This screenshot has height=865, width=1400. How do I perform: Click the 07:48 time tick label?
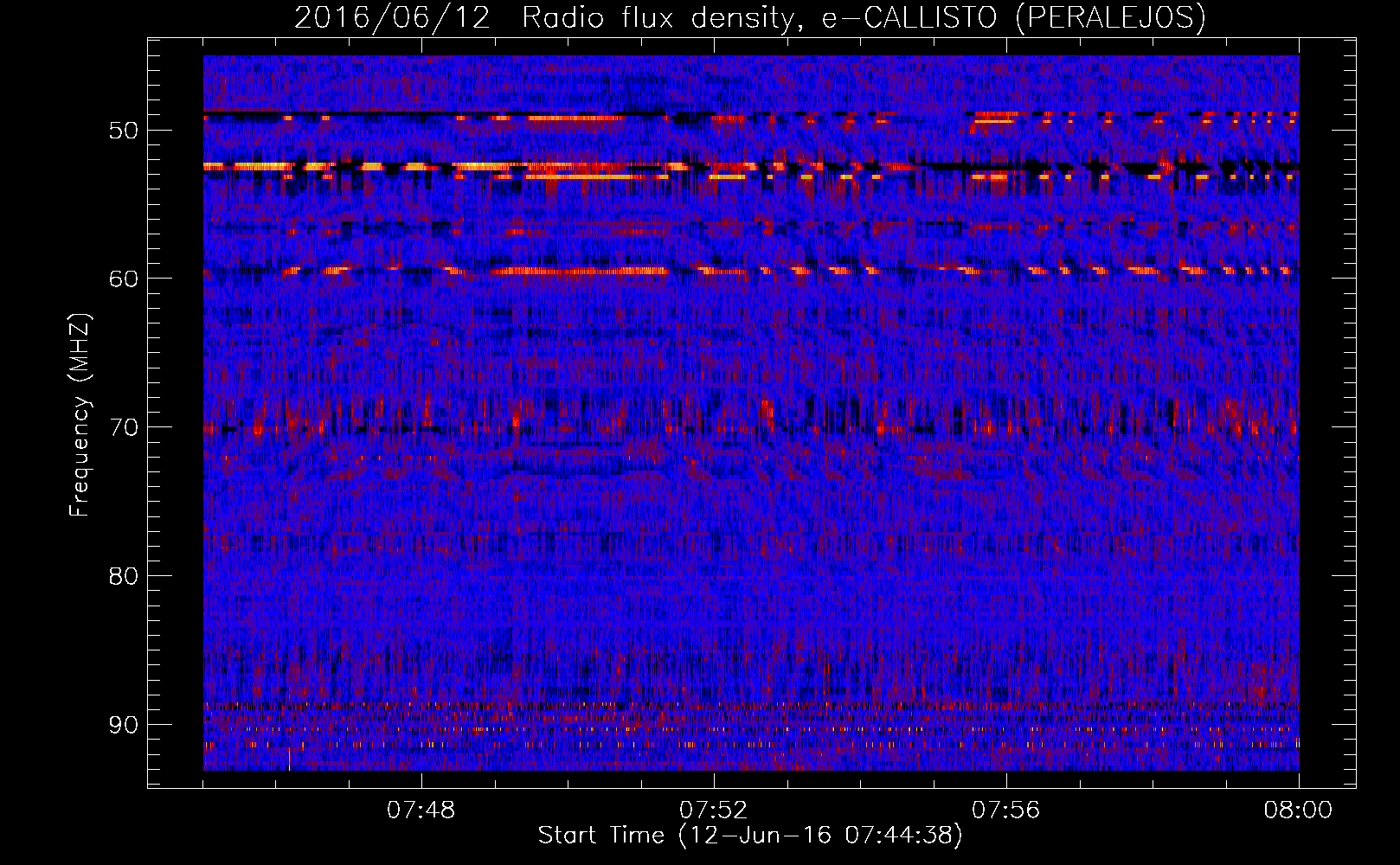(x=421, y=811)
